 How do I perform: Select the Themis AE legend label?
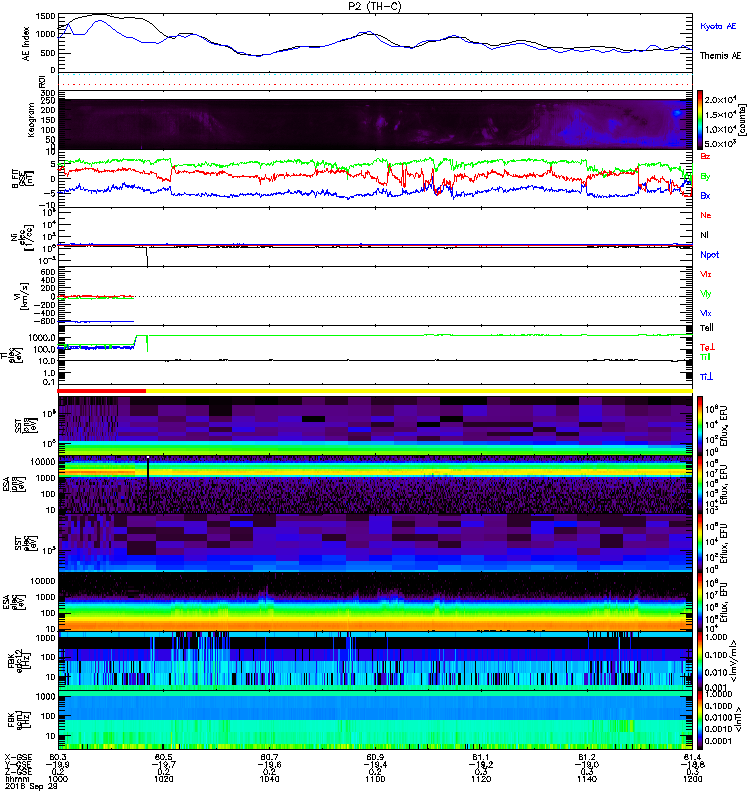tap(720, 56)
